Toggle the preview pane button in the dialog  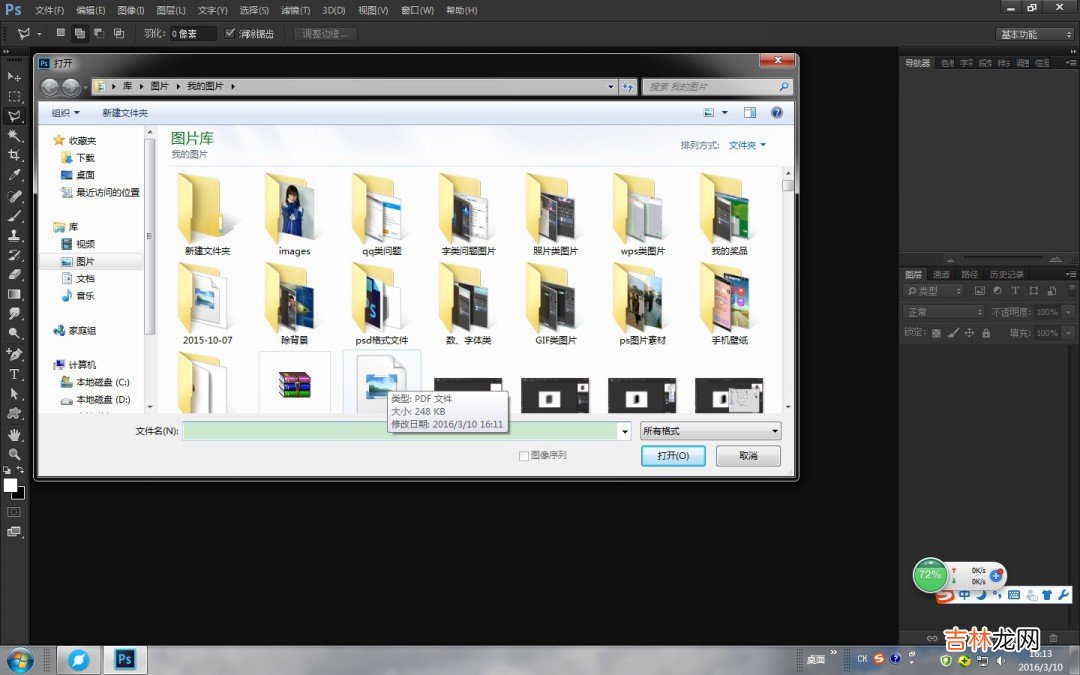[749, 113]
